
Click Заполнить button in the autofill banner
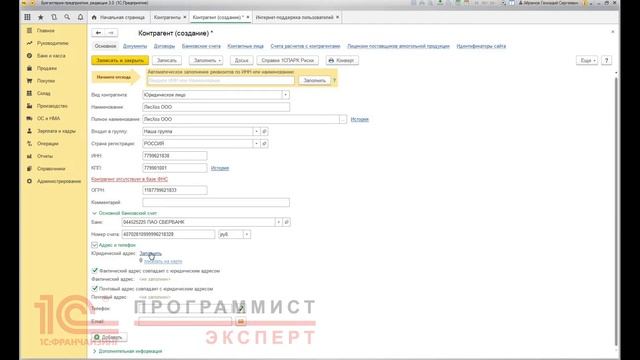[314, 80]
